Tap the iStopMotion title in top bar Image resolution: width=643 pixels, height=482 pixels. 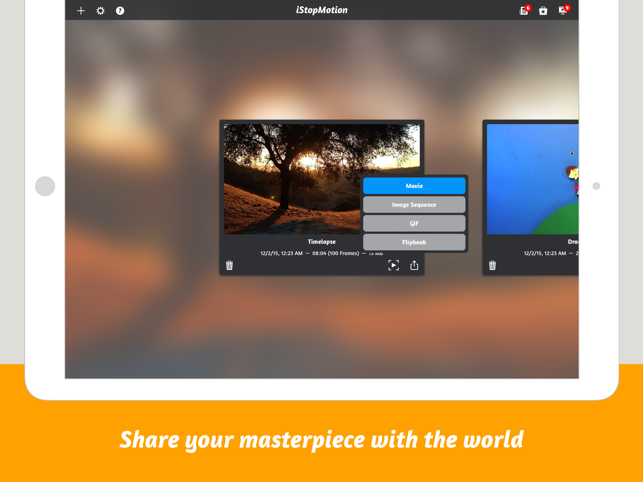pos(321,11)
